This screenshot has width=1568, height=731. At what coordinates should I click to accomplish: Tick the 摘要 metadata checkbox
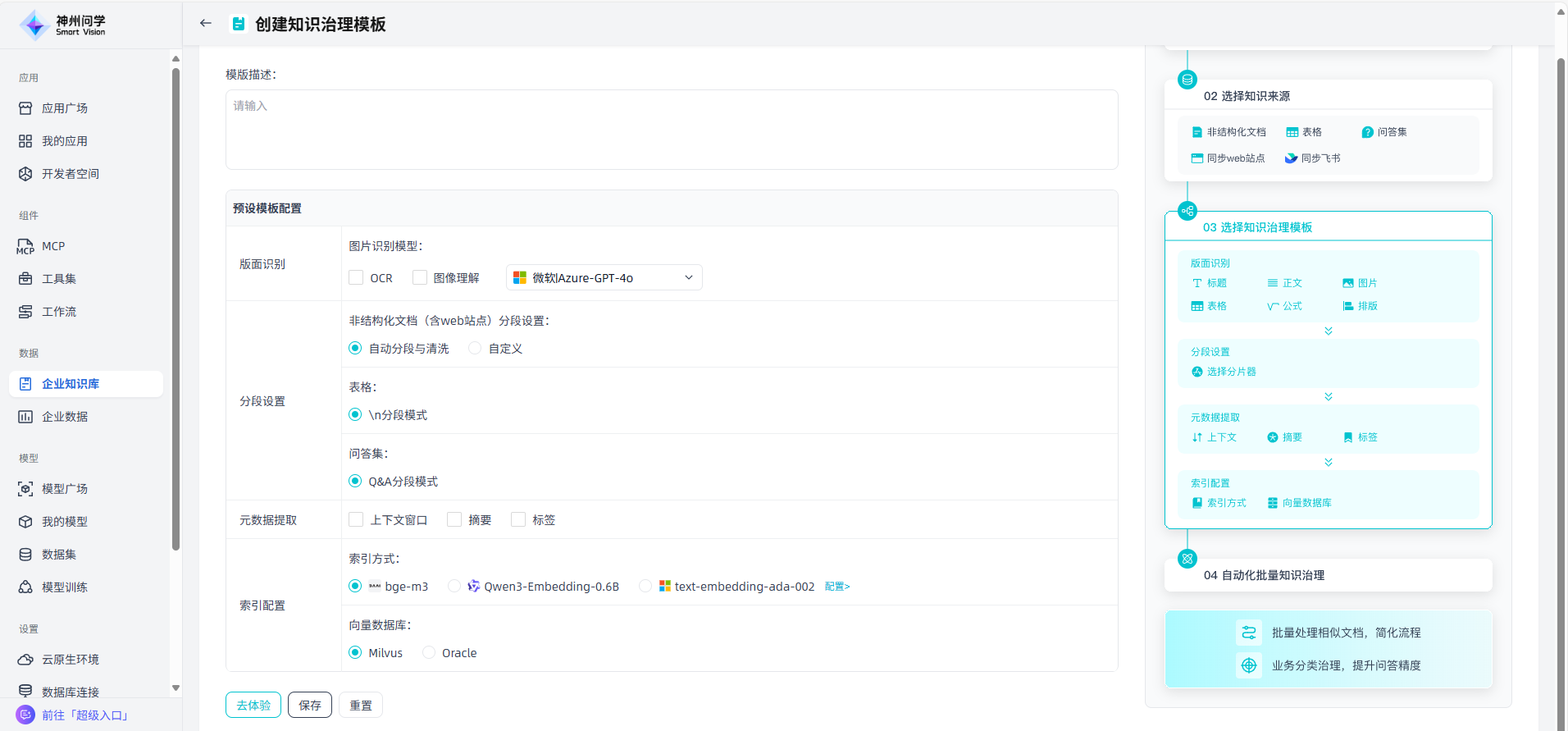pos(454,520)
